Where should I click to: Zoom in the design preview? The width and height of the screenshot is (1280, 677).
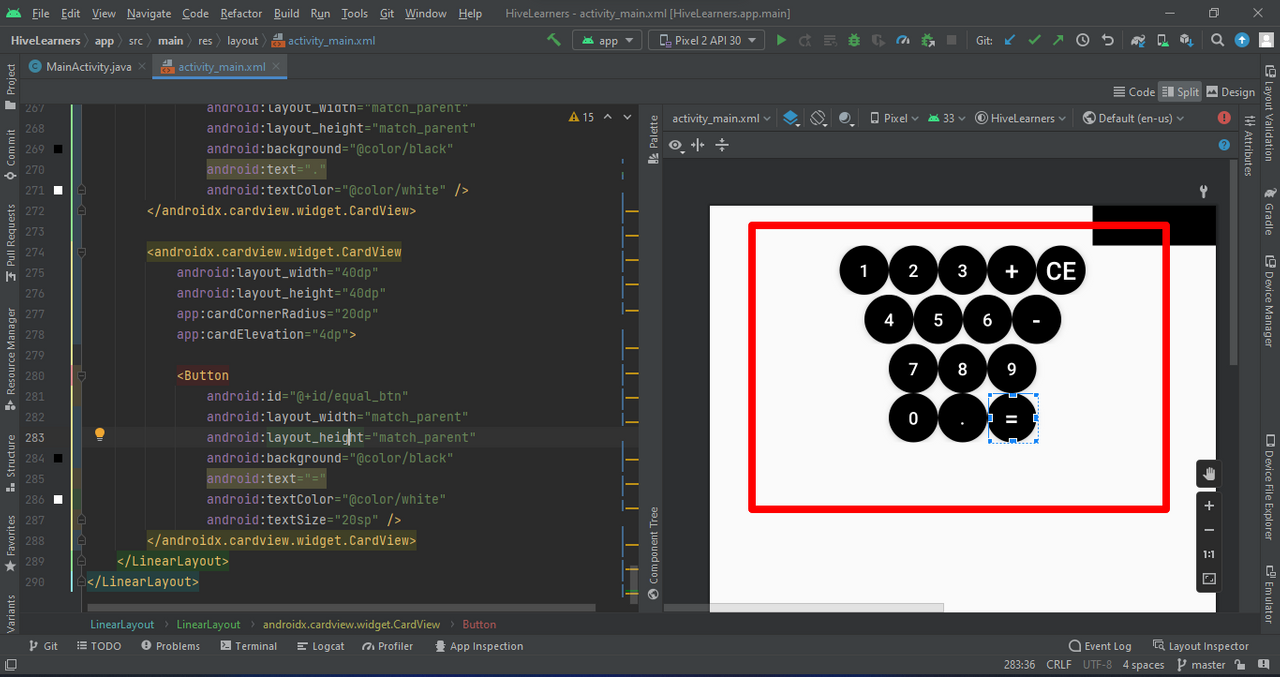pos(1209,506)
